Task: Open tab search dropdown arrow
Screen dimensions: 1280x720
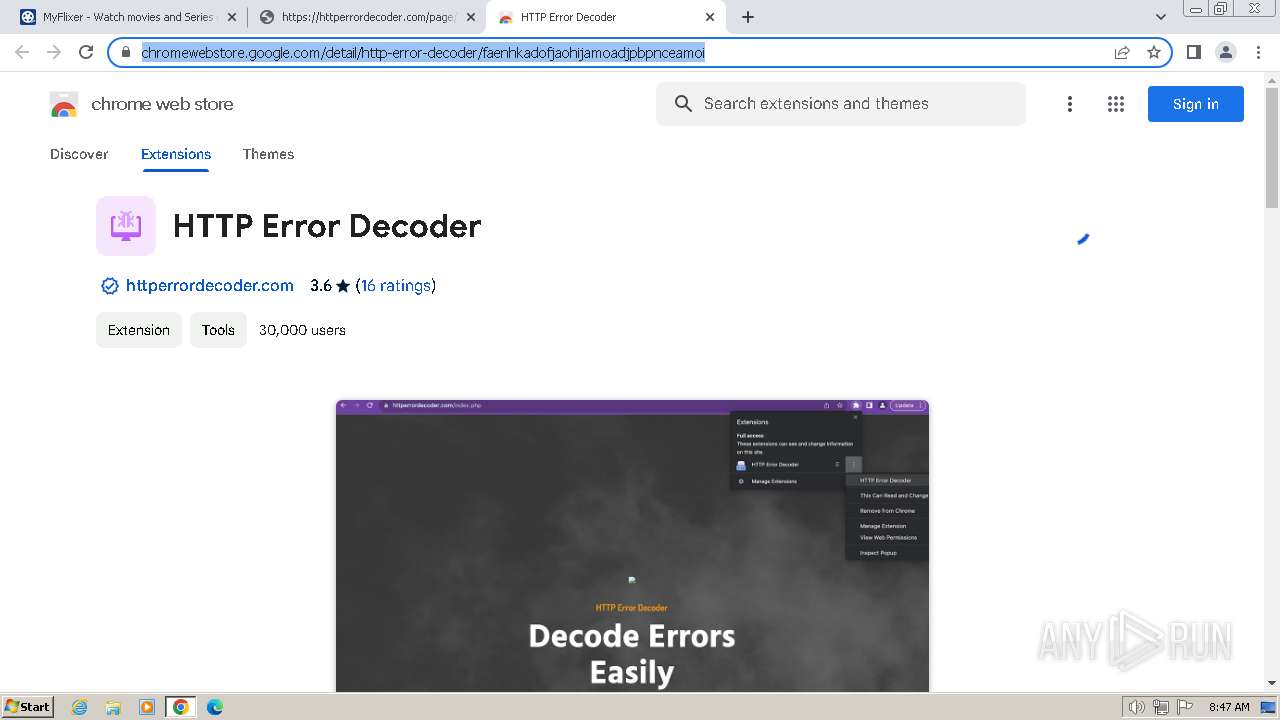Action: (1160, 17)
